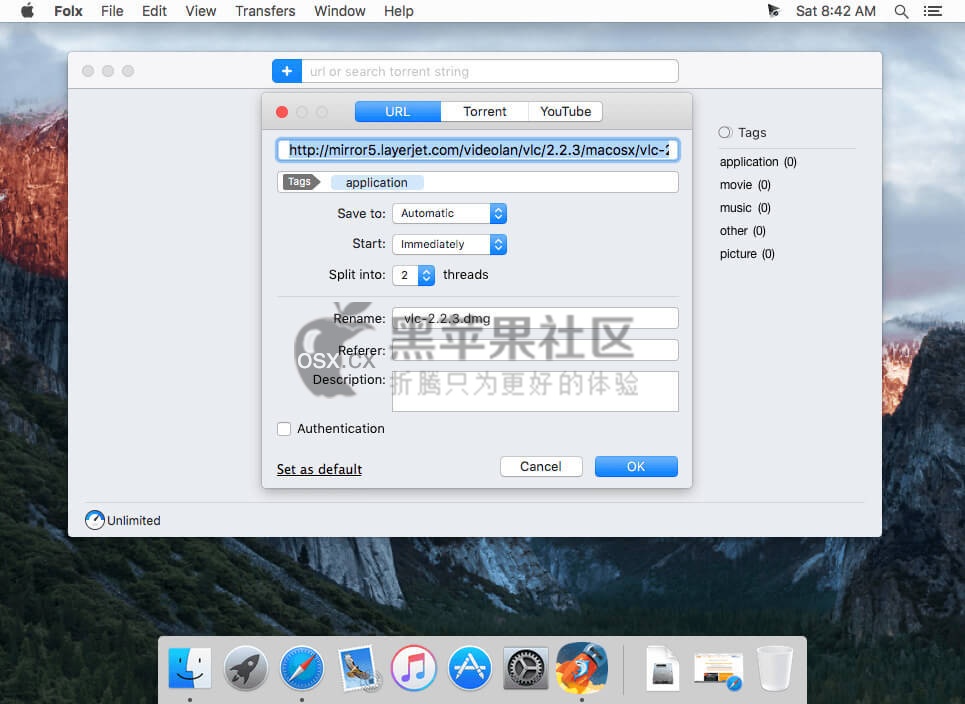The image size is (965, 704).
Task: Open Launchpad rocket icon in dock
Action: 246,668
